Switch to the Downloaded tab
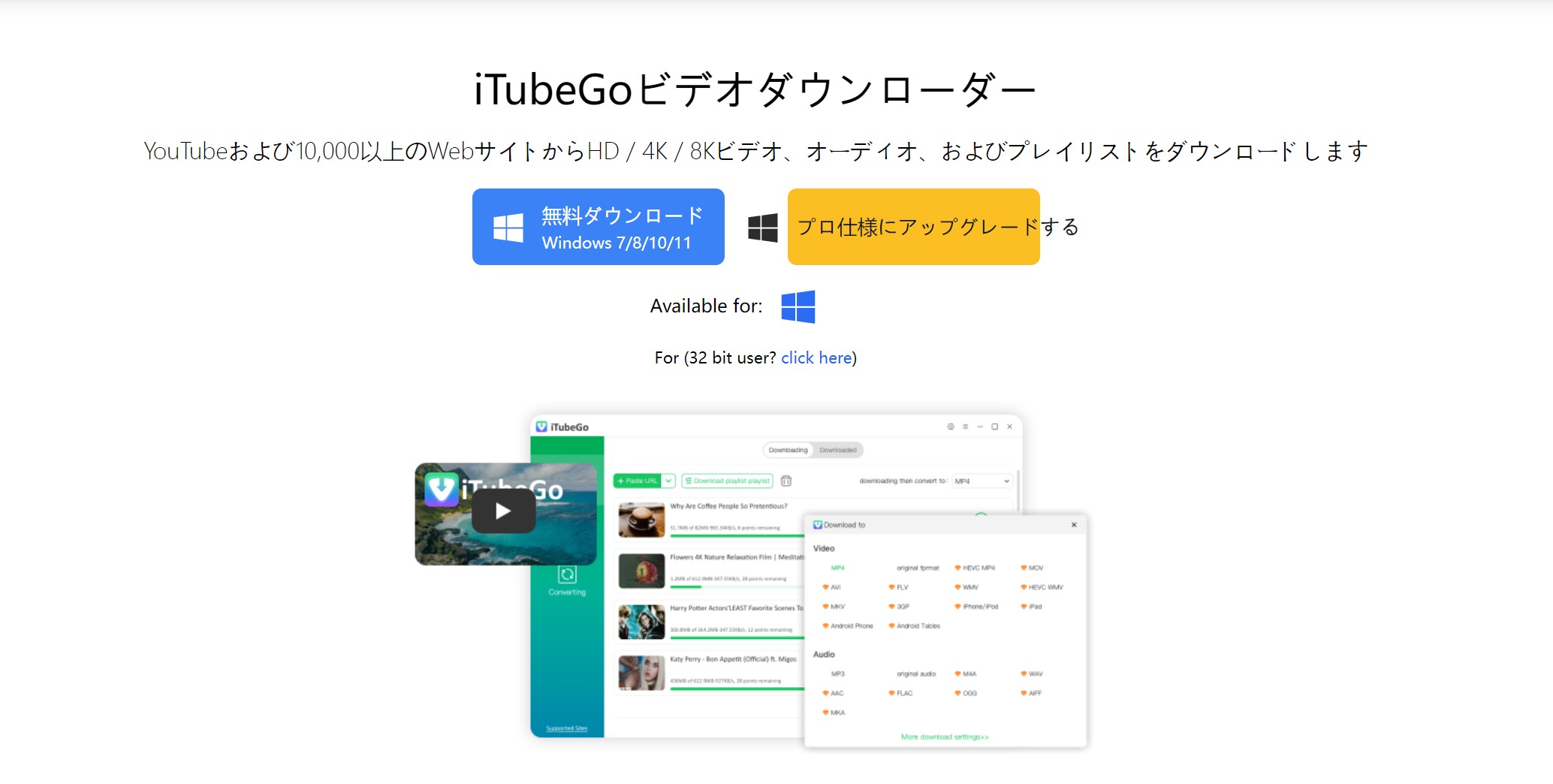The image size is (1553, 784). click(838, 450)
